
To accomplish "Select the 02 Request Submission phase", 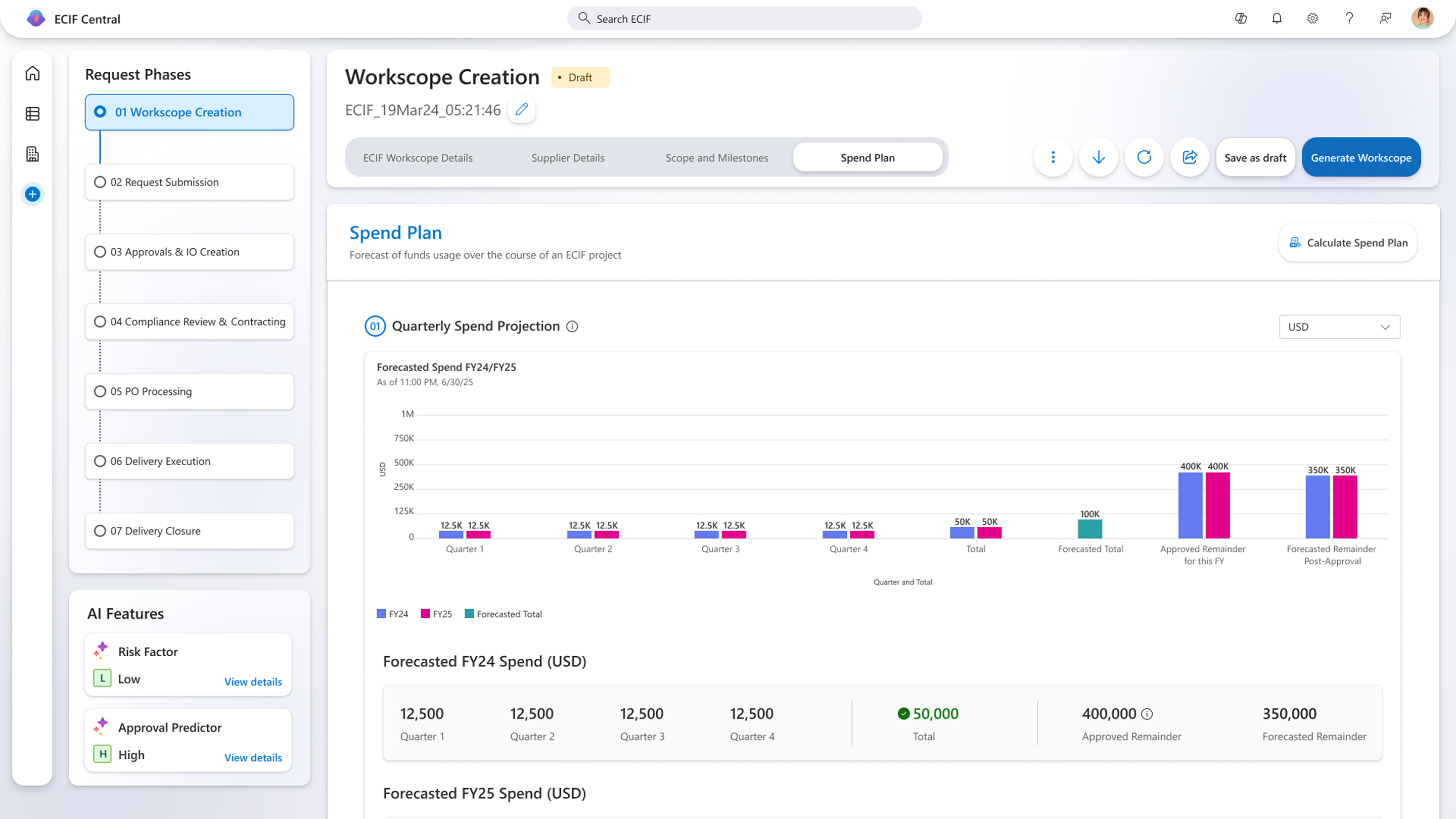I will 190,182.
